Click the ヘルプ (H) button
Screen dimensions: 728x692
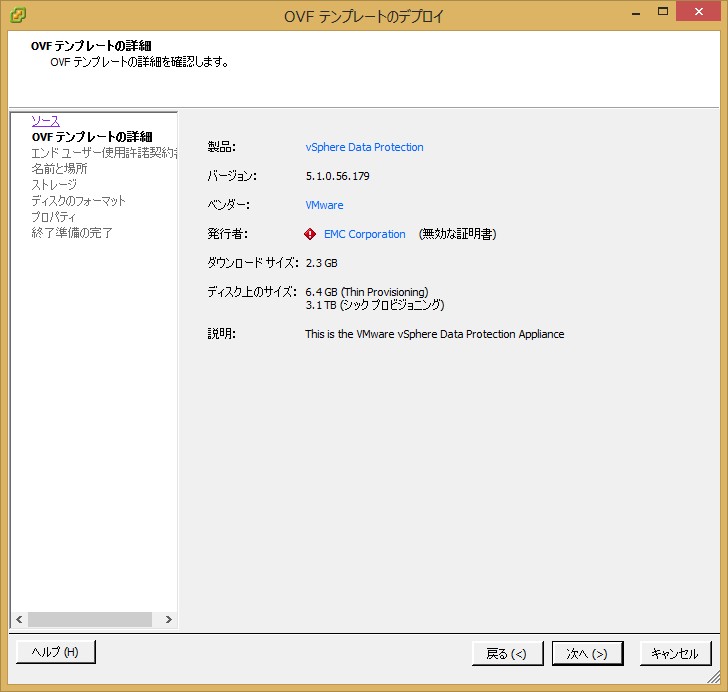[56, 652]
